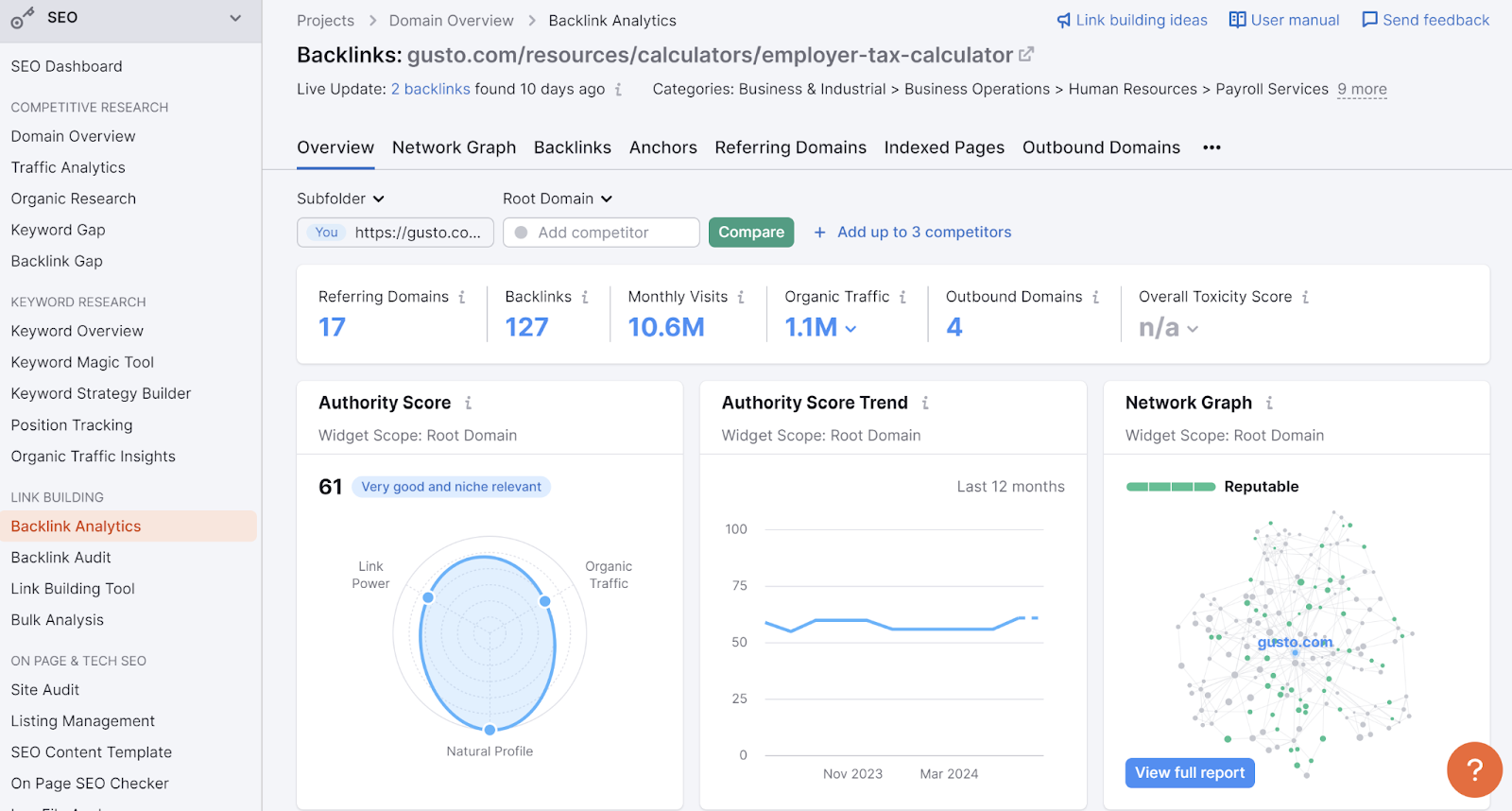Click the Referring Domains value 17
This screenshot has height=811, width=1512.
[333, 327]
